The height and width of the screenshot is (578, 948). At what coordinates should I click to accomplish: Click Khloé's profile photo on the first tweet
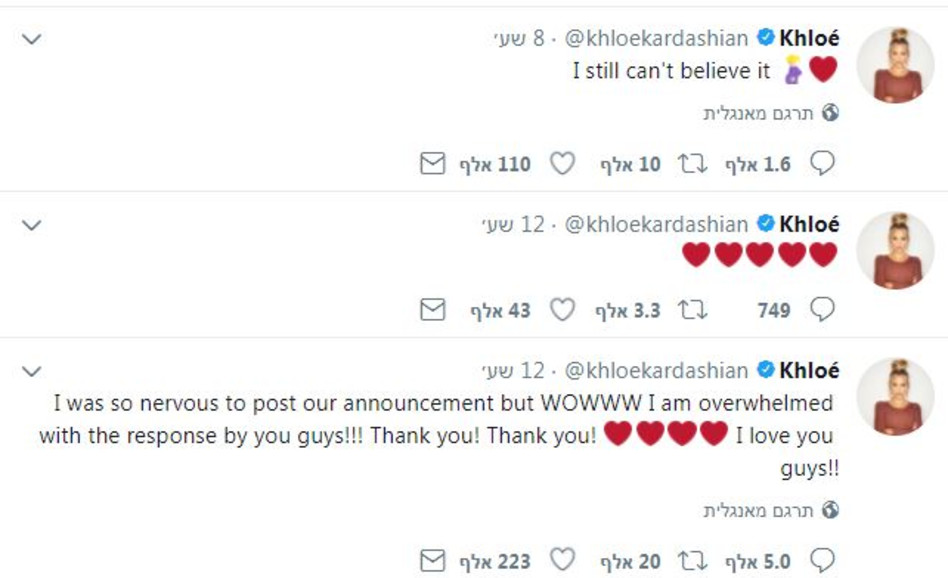tap(896, 65)
